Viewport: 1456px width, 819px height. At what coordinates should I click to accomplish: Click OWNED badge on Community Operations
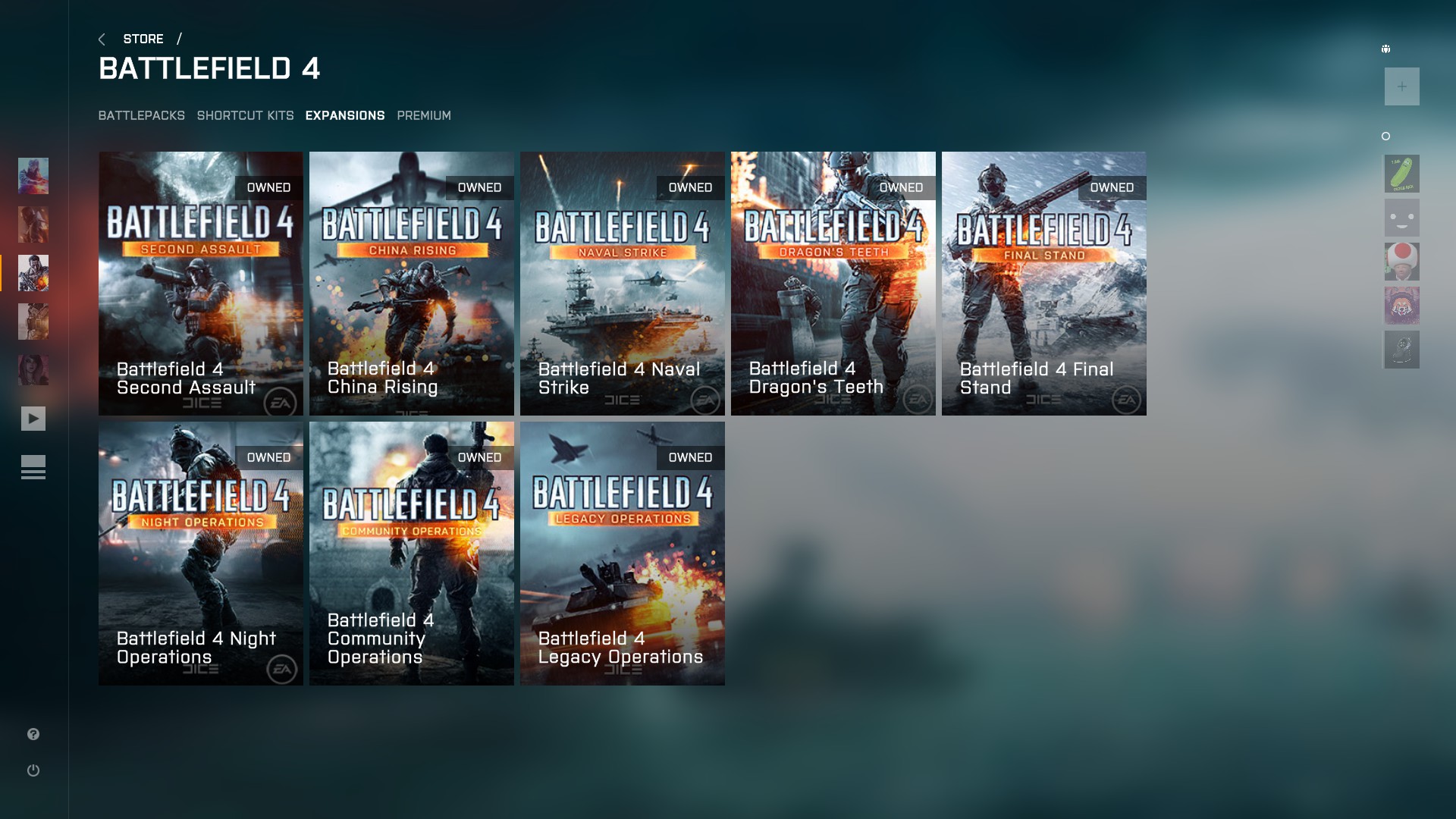[x=480, y=458]
